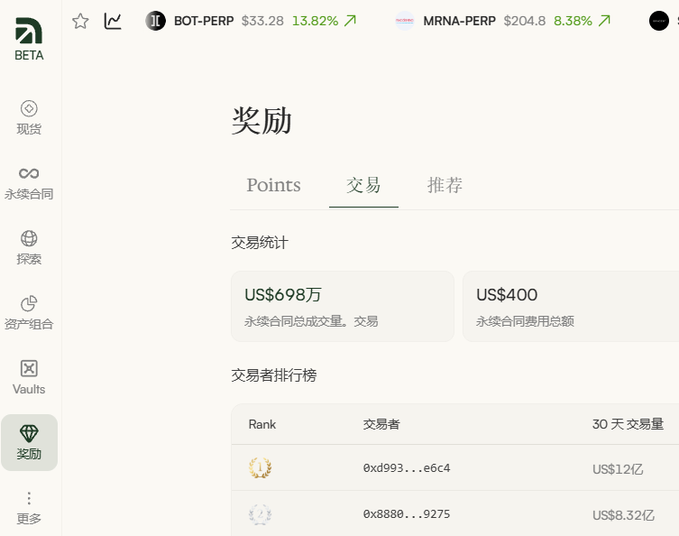
Task: Click volume value US$8.32亿
Action: coord(623,515)
